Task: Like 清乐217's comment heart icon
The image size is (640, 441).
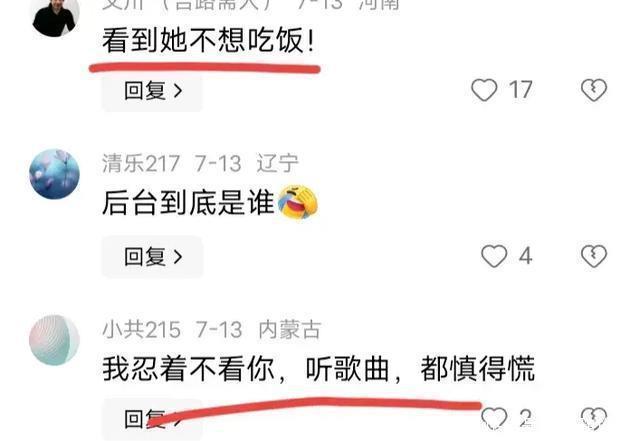Action: (494, 256)
